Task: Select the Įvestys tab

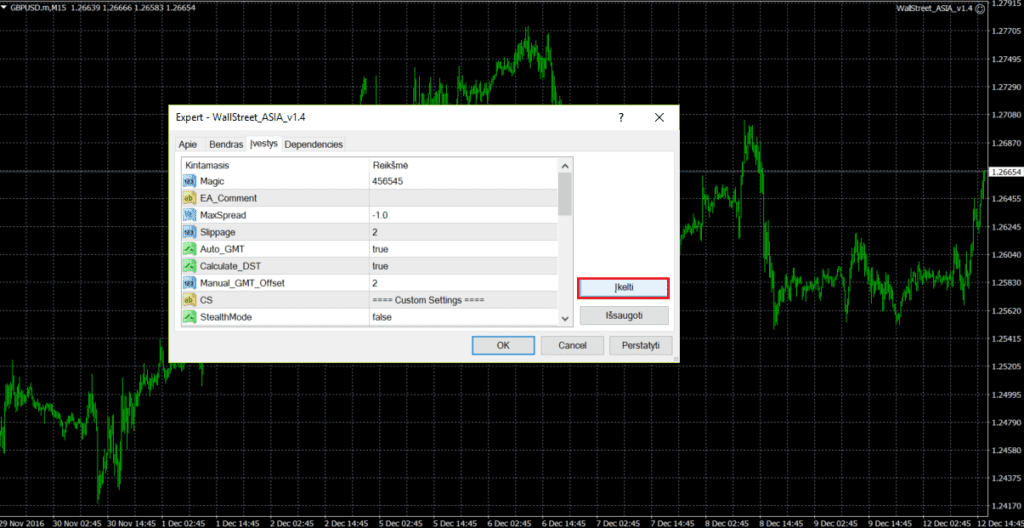Action: point(264,144)
